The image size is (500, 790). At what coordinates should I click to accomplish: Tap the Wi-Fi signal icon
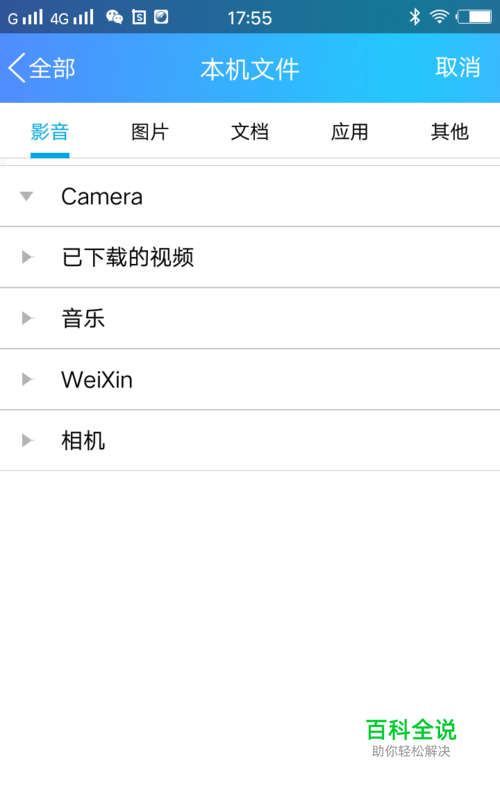[439, 17]
